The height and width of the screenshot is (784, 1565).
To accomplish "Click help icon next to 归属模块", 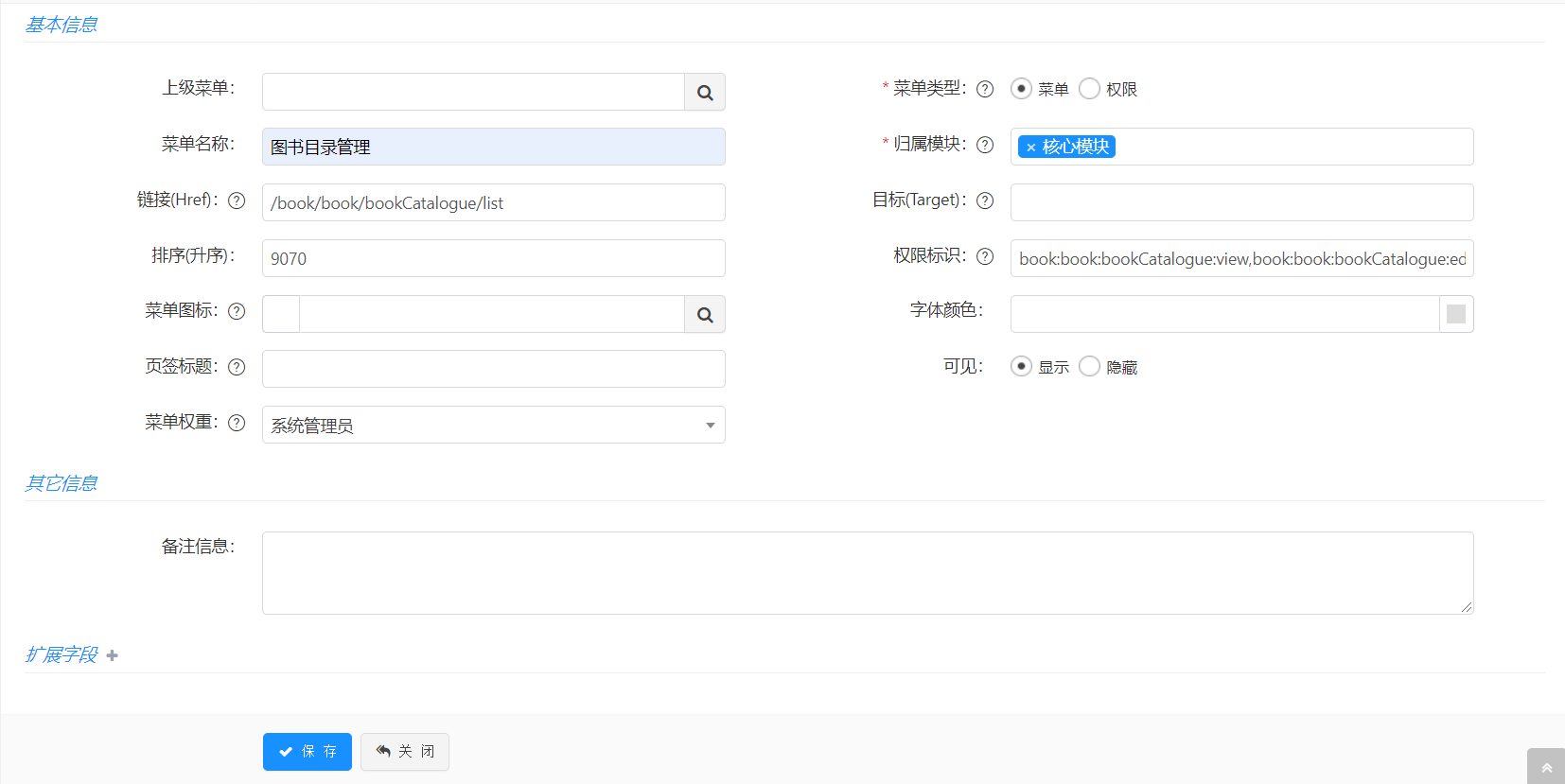I will [985, 145].
